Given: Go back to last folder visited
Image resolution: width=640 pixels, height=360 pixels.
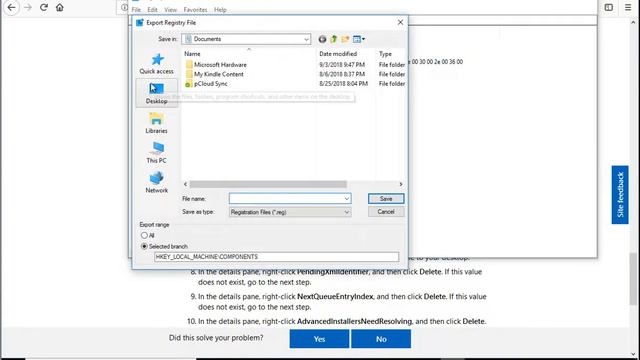Looking at the screenshot, I should click(x=322, y=39).
